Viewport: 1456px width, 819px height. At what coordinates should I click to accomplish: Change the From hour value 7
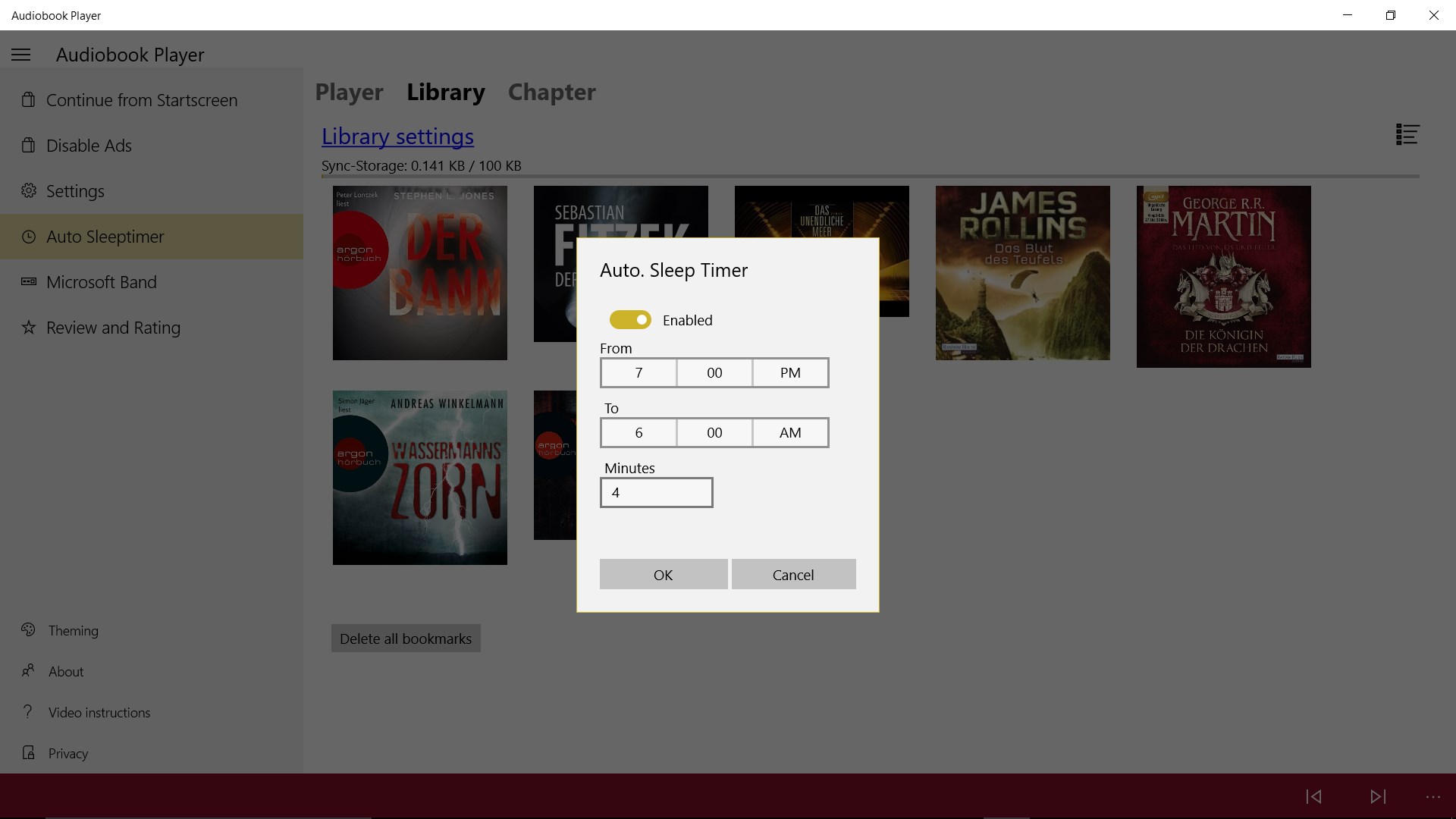(x=638, y=372)
